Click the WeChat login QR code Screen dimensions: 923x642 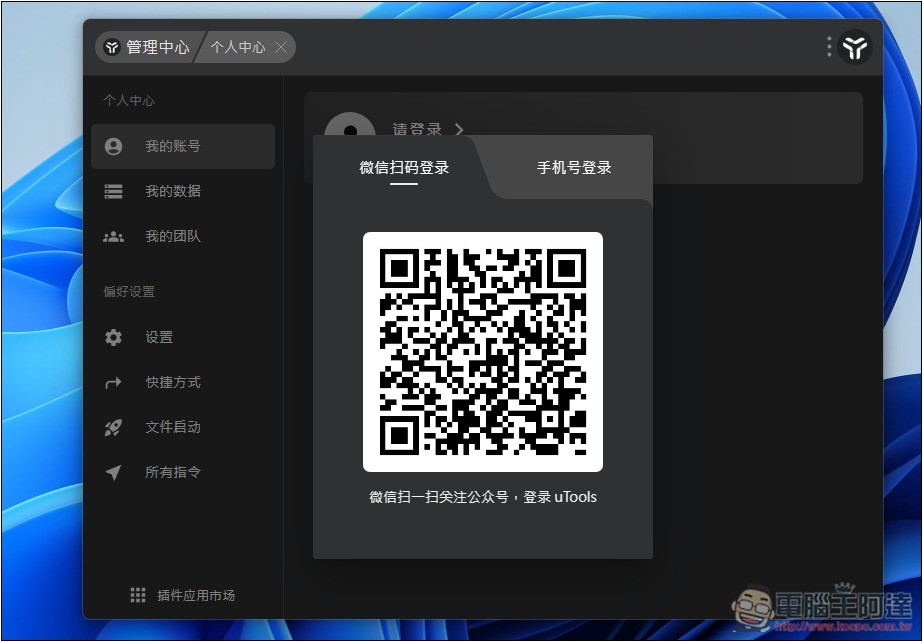tap(483, 352)
